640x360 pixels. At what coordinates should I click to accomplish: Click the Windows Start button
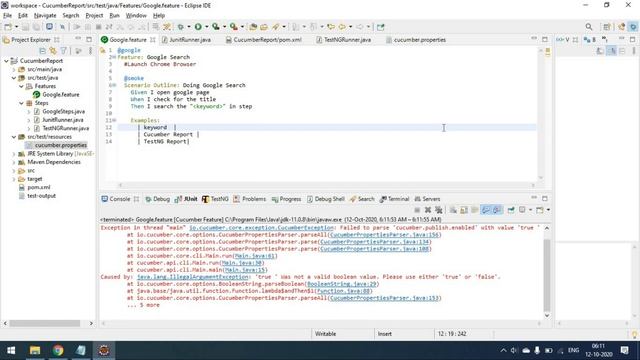[11, 350]
